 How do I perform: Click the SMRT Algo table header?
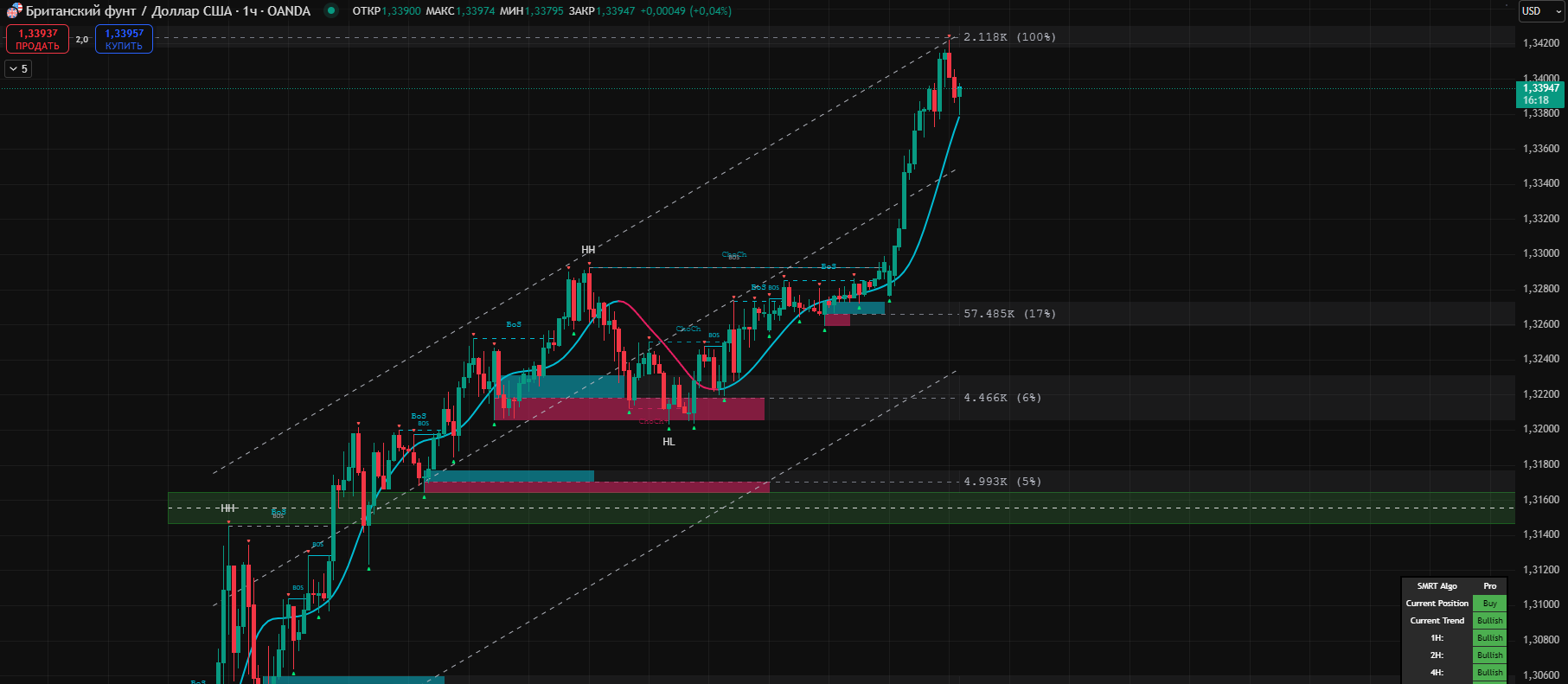[1437, 586]
